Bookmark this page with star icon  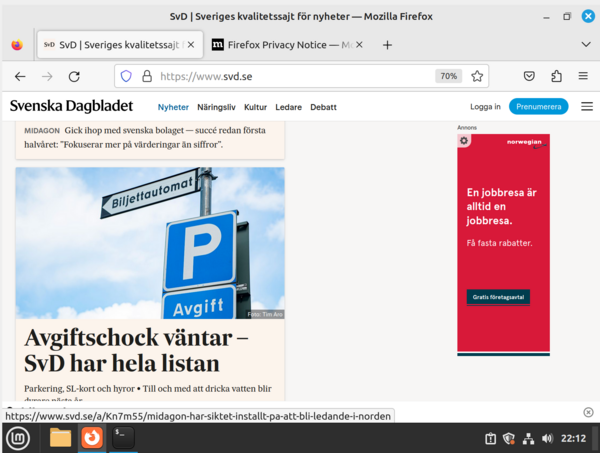coord(477,76)
